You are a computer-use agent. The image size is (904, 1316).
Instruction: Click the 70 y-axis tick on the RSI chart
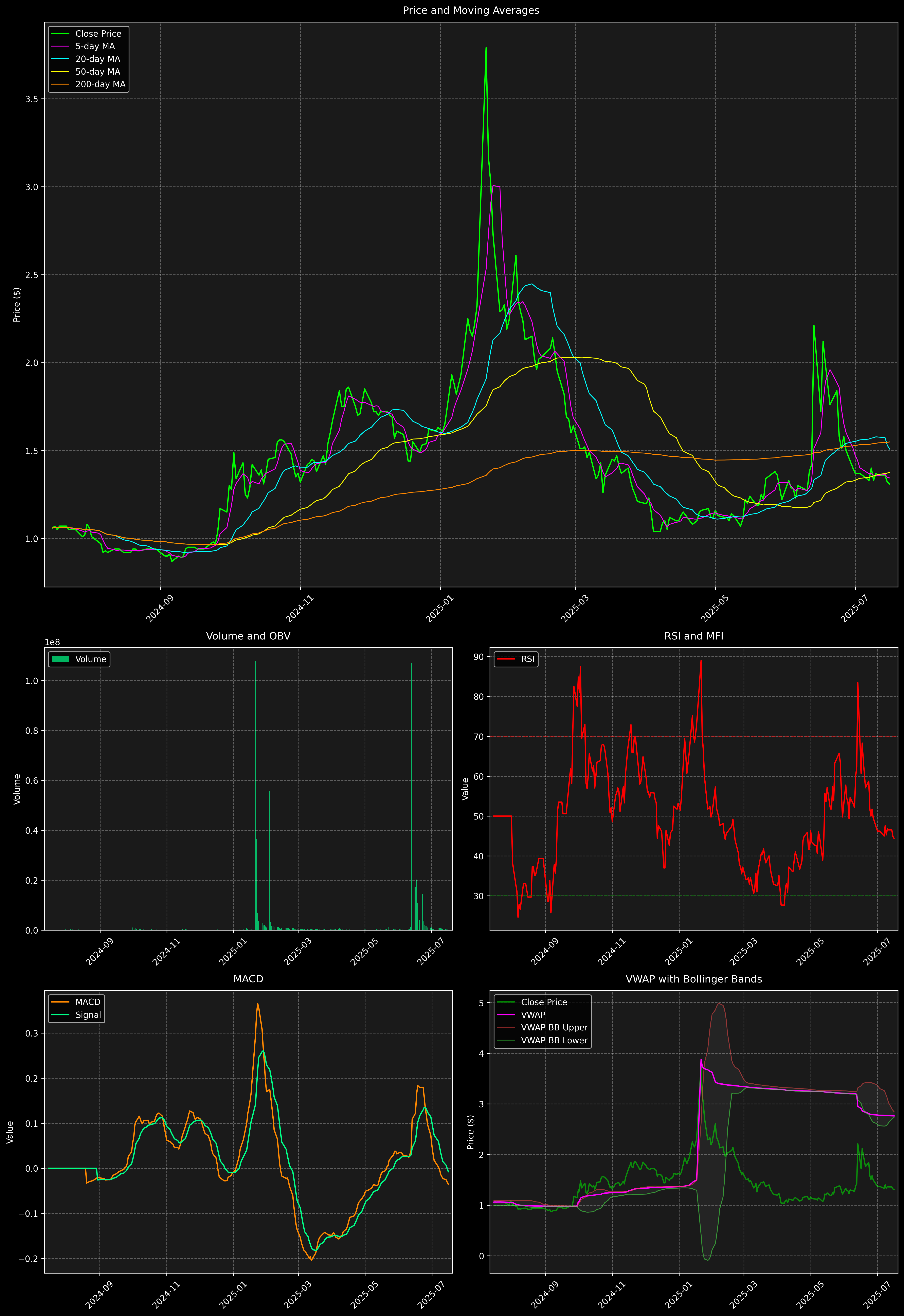(479, 737)
